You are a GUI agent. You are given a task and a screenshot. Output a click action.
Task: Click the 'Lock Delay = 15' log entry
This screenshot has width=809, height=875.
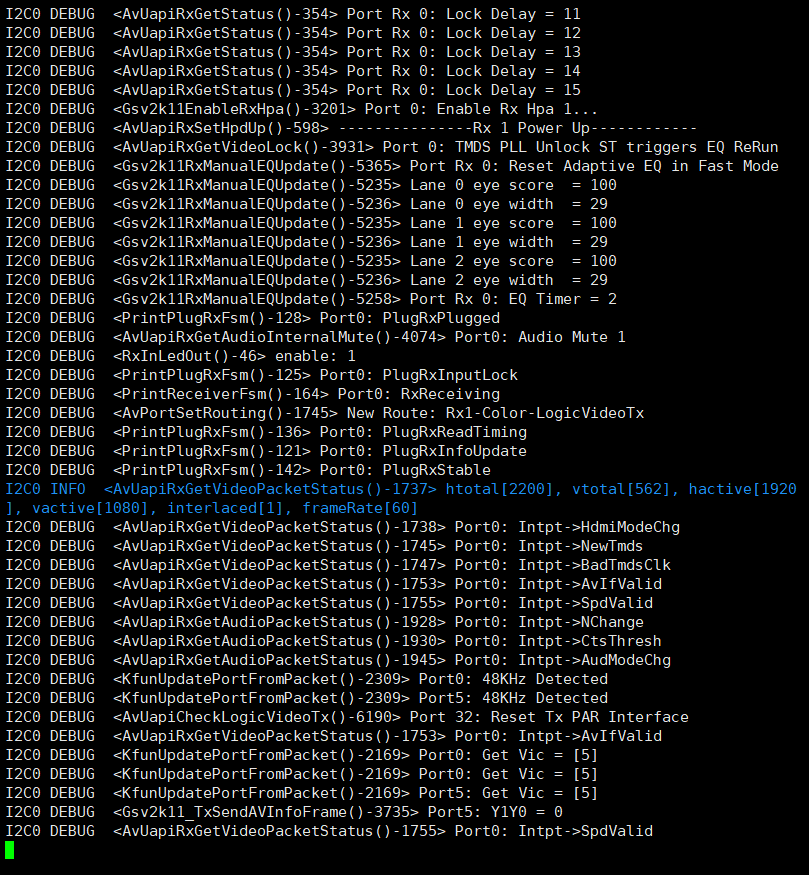[293, 90]
